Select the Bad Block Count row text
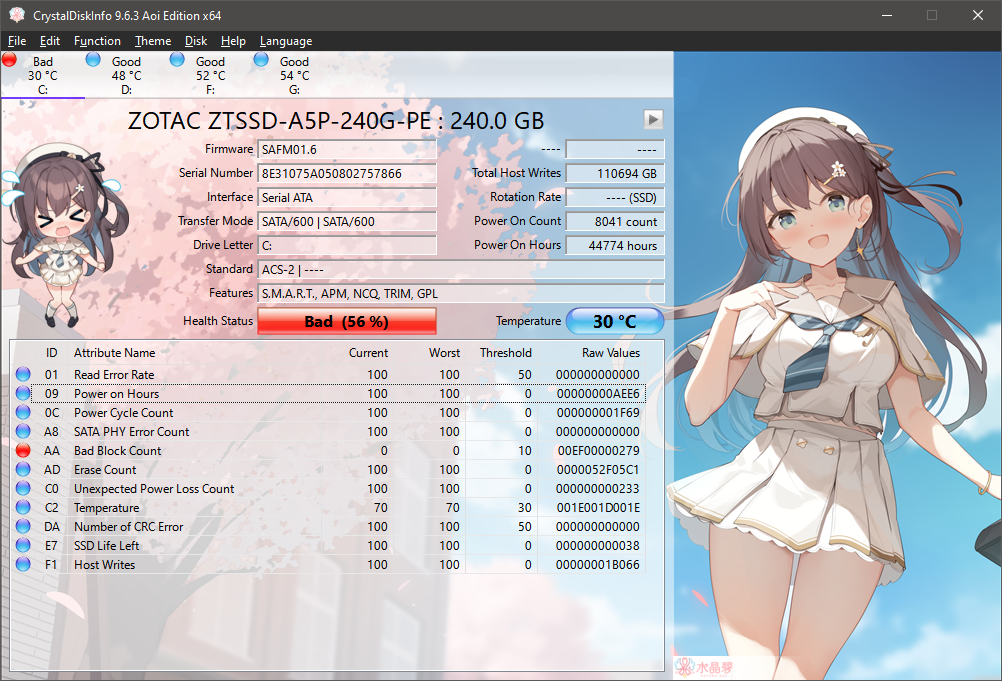The width and height of the screenshot is (1002, 681). (118, 450)
